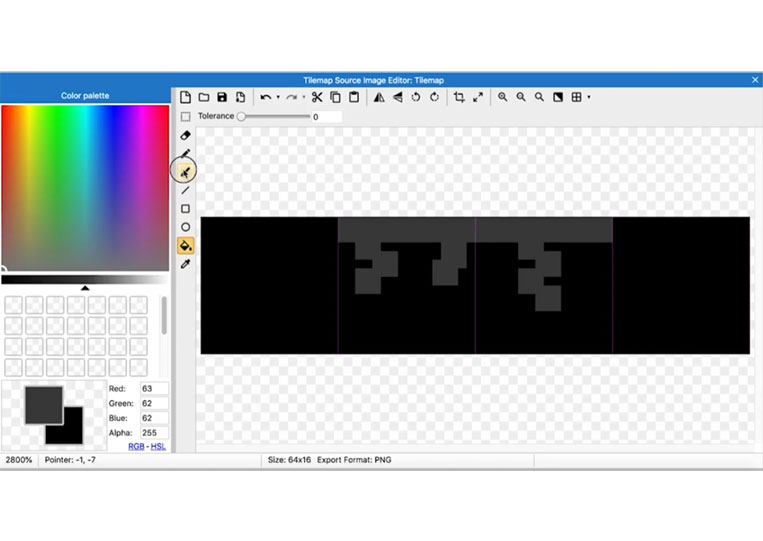
Task: Create a new image with the New icon
Action: [x=185, y=97]
